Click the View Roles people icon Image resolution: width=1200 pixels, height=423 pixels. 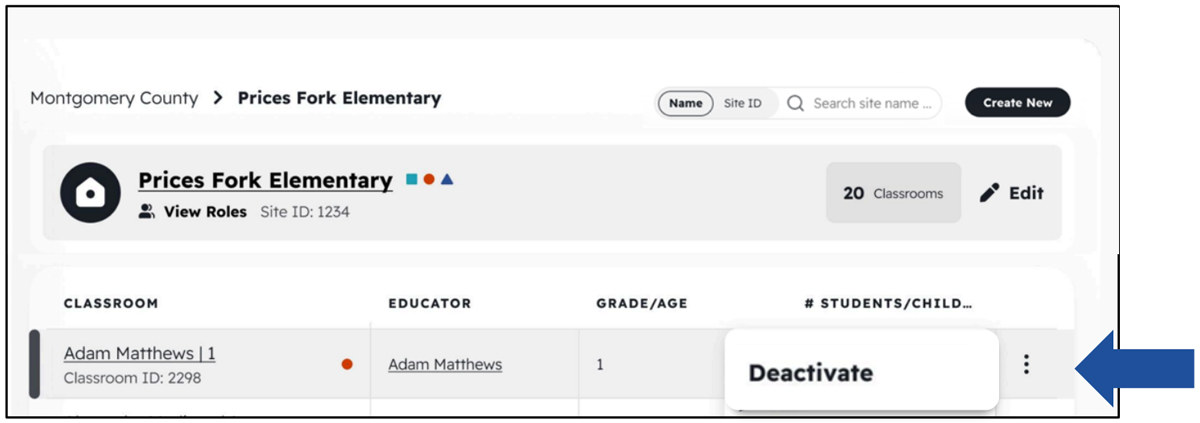[147, 212]
